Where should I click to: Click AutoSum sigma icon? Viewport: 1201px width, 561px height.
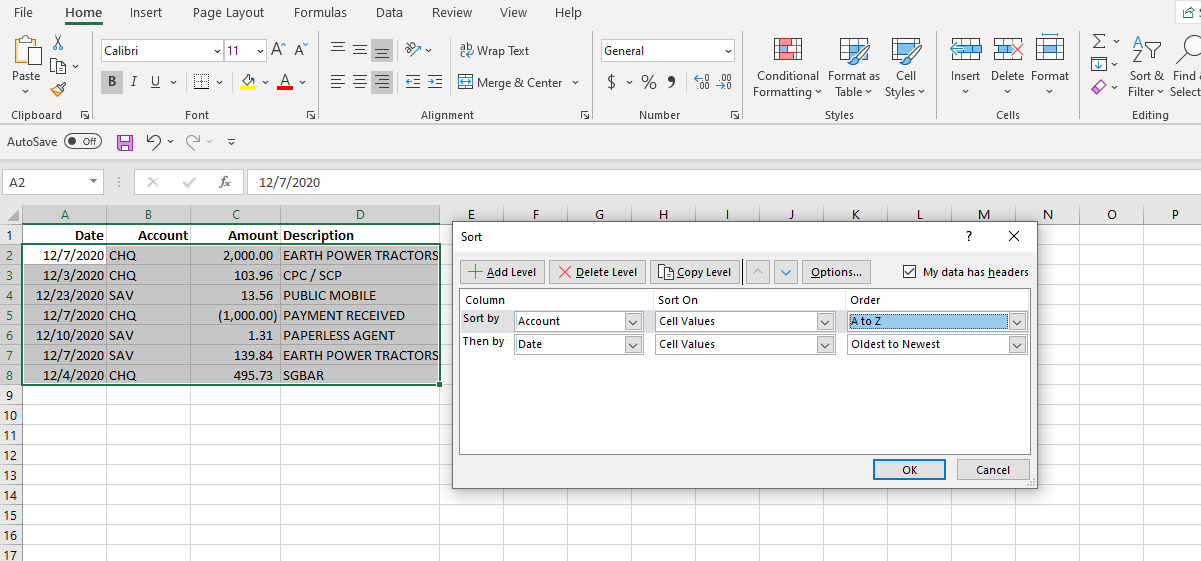(x=1099, y=41)
